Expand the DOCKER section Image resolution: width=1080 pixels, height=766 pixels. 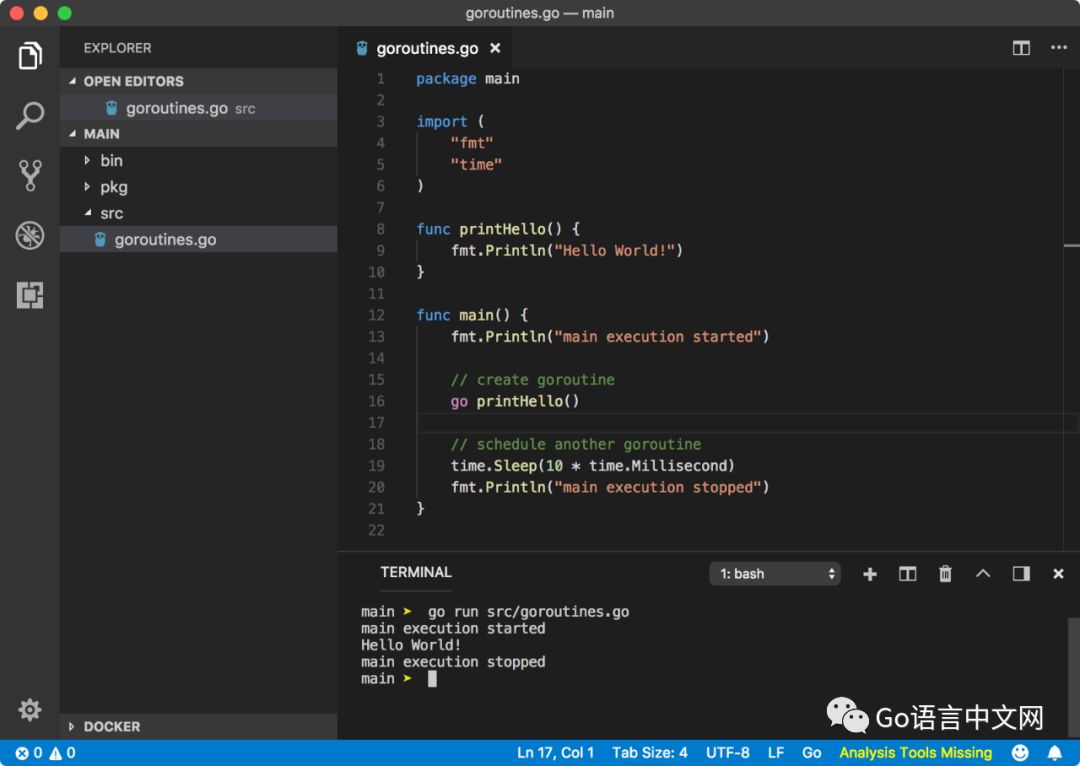coord(198,727)
